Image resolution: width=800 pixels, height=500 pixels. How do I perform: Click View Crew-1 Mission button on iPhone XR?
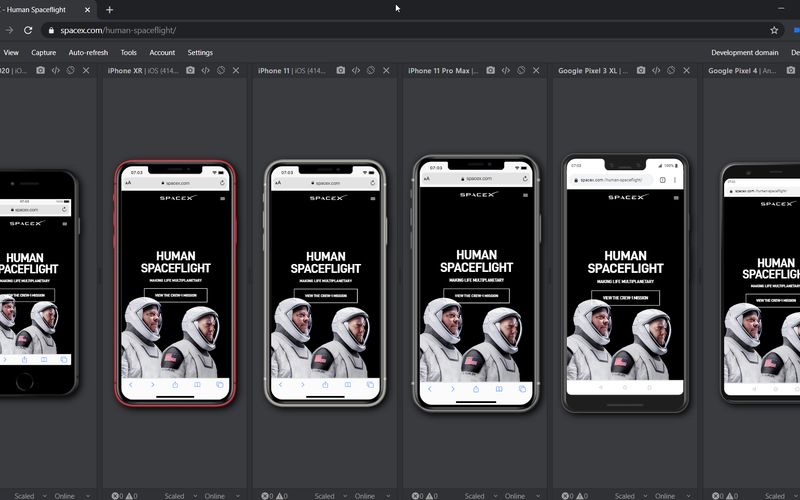coord(176,295)
